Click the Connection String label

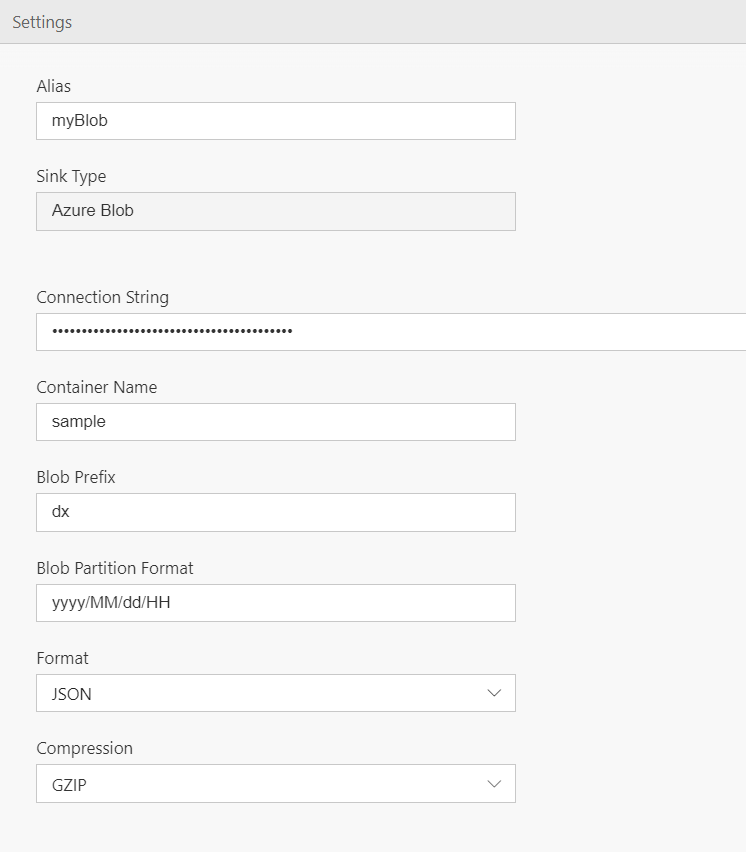coord(103,297)
